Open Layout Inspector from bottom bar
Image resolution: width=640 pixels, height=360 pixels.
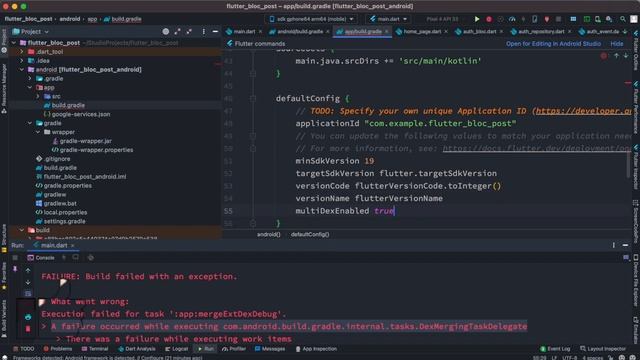click(603, 349)
